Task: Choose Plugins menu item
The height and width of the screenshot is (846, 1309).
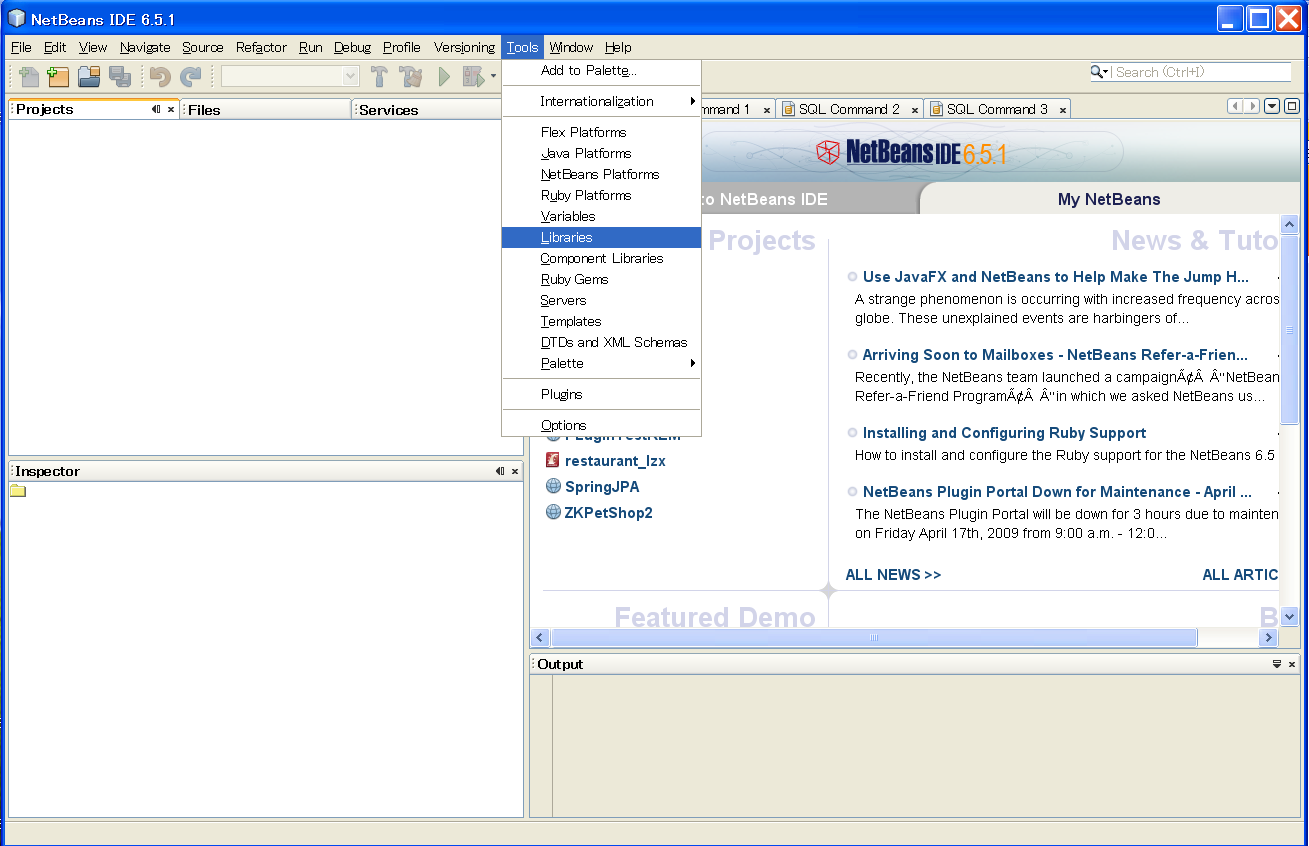Action: pyautogui.click(x=601, y=394)
